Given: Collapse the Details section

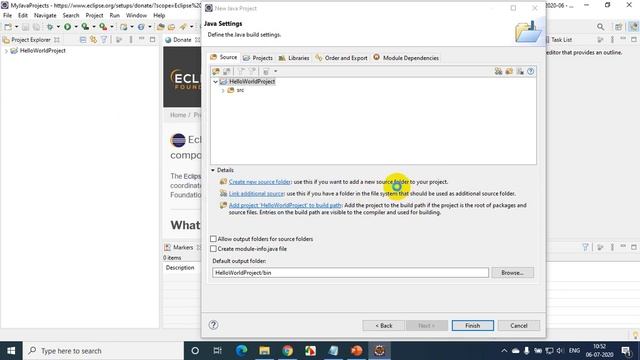Looking at the screenshot, I should [x=213, y=170].
